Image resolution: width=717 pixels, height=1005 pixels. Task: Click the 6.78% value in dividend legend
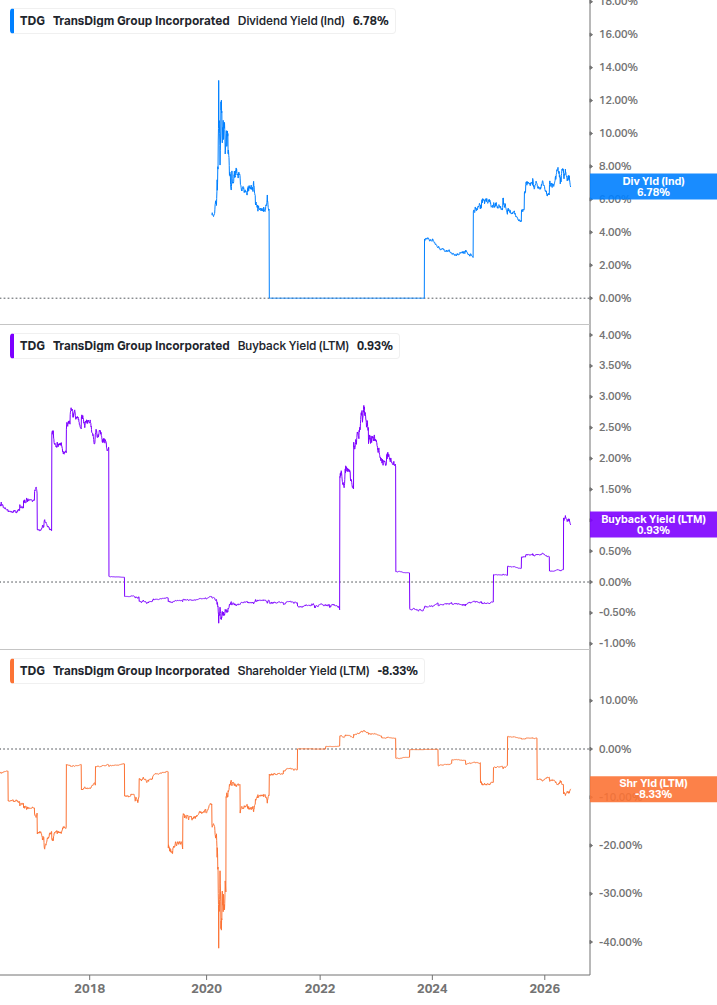click(370, 21)
